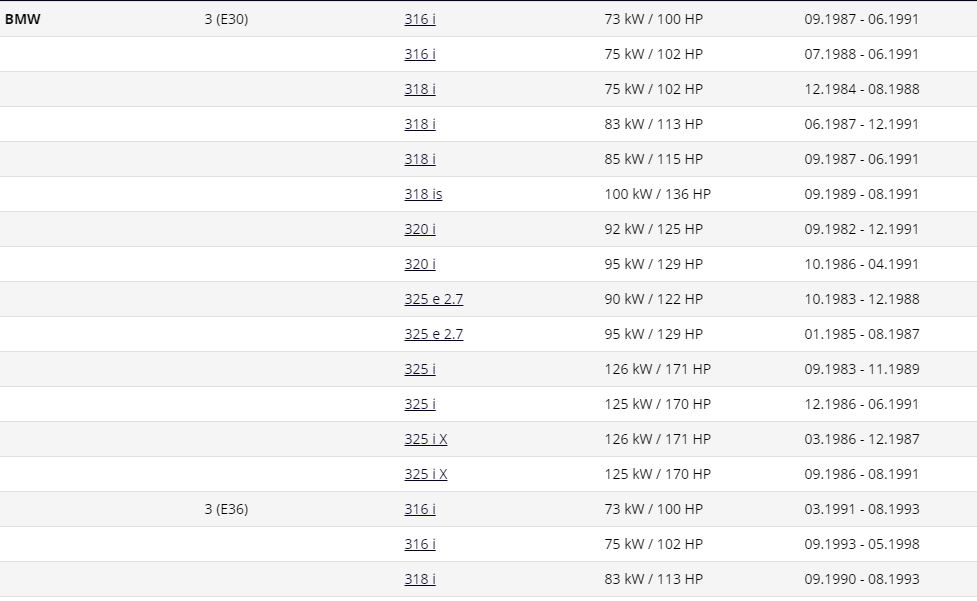The height and width of the screenshot is (601, 977).
Task: Open the 318 is model link
Action: click(423, 194)
